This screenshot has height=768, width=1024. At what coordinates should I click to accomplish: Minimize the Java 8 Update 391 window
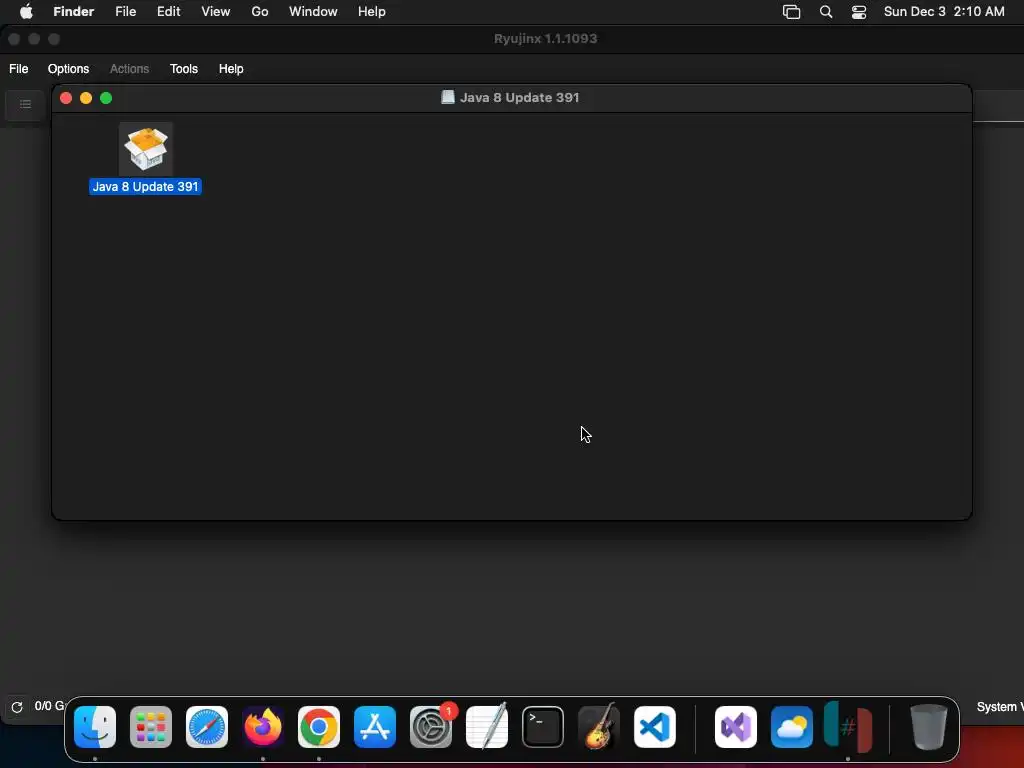click(86, 98)
